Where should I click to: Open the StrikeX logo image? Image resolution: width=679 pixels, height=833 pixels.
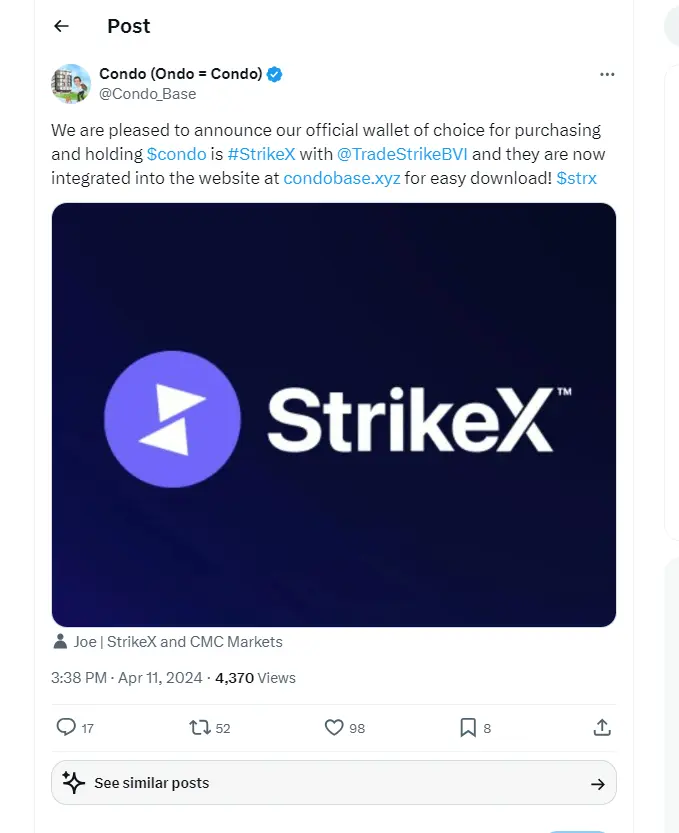(334, 415)
